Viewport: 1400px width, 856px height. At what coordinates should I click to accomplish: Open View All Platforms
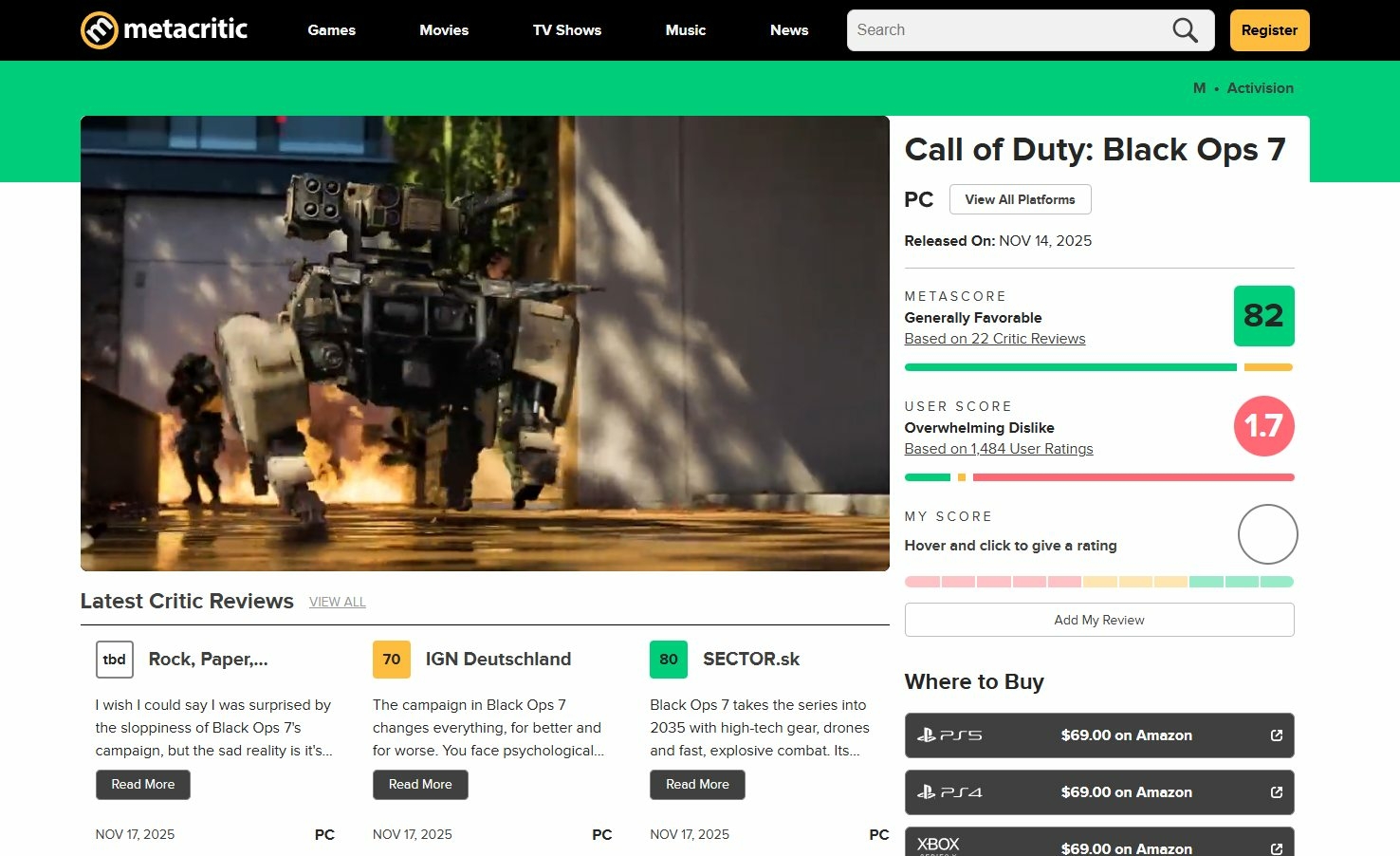(1020, 199)
